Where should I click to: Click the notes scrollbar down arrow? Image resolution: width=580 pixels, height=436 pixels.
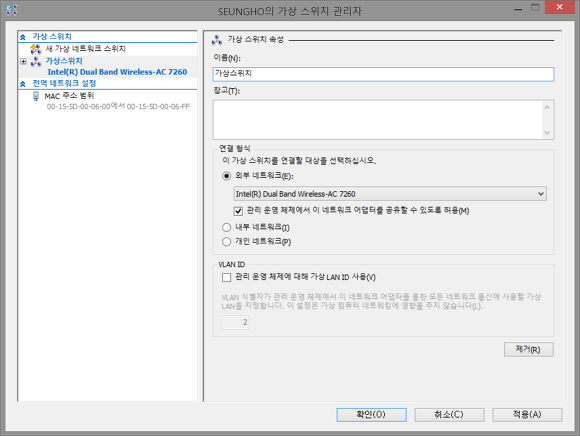547,132
